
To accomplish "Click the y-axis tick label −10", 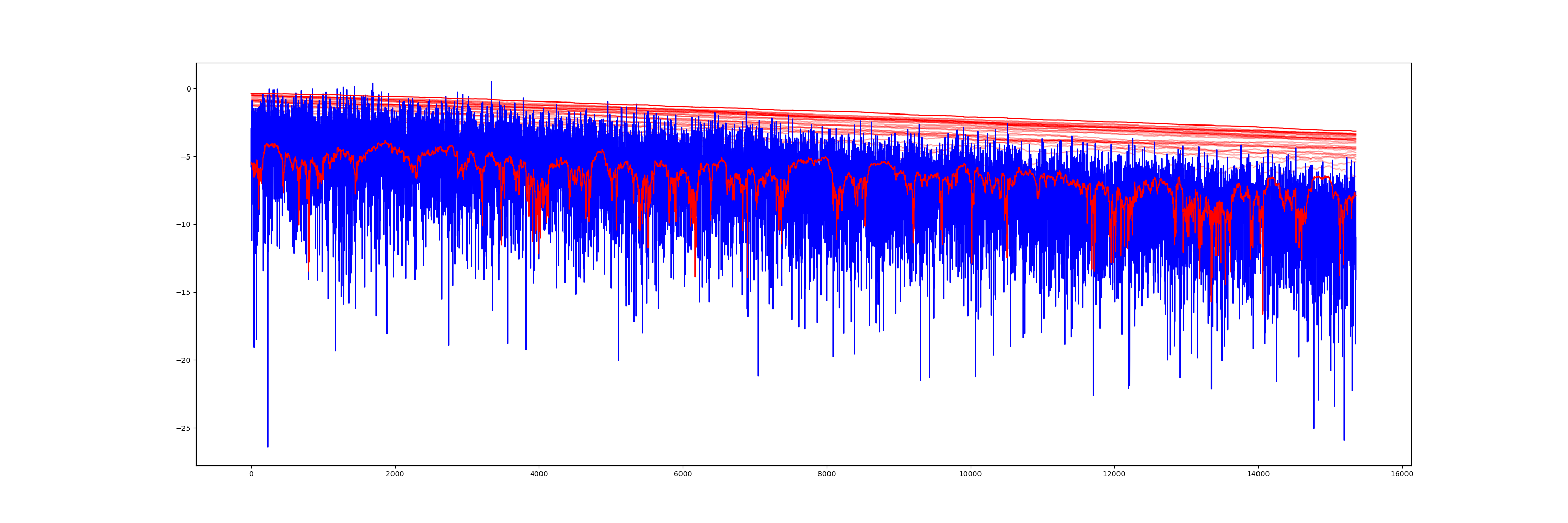I will pyautogui.click(x=184, y=225).
